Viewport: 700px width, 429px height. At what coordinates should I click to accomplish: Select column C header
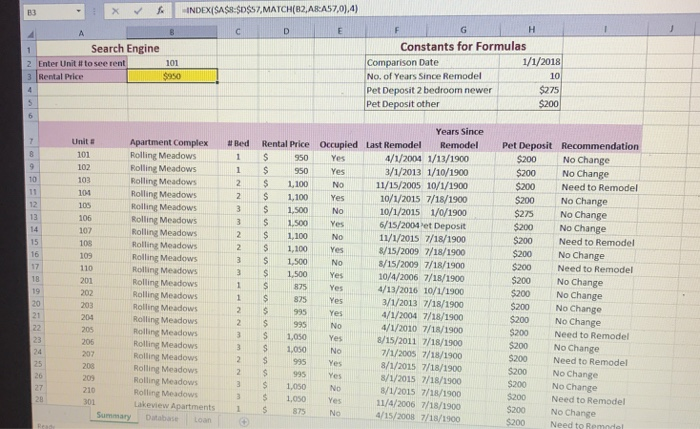tap(238, 31)
